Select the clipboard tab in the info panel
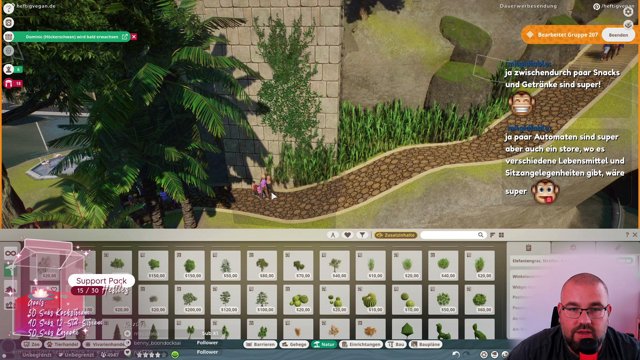Viewport: 640px width, 360px height. (529, 247)
